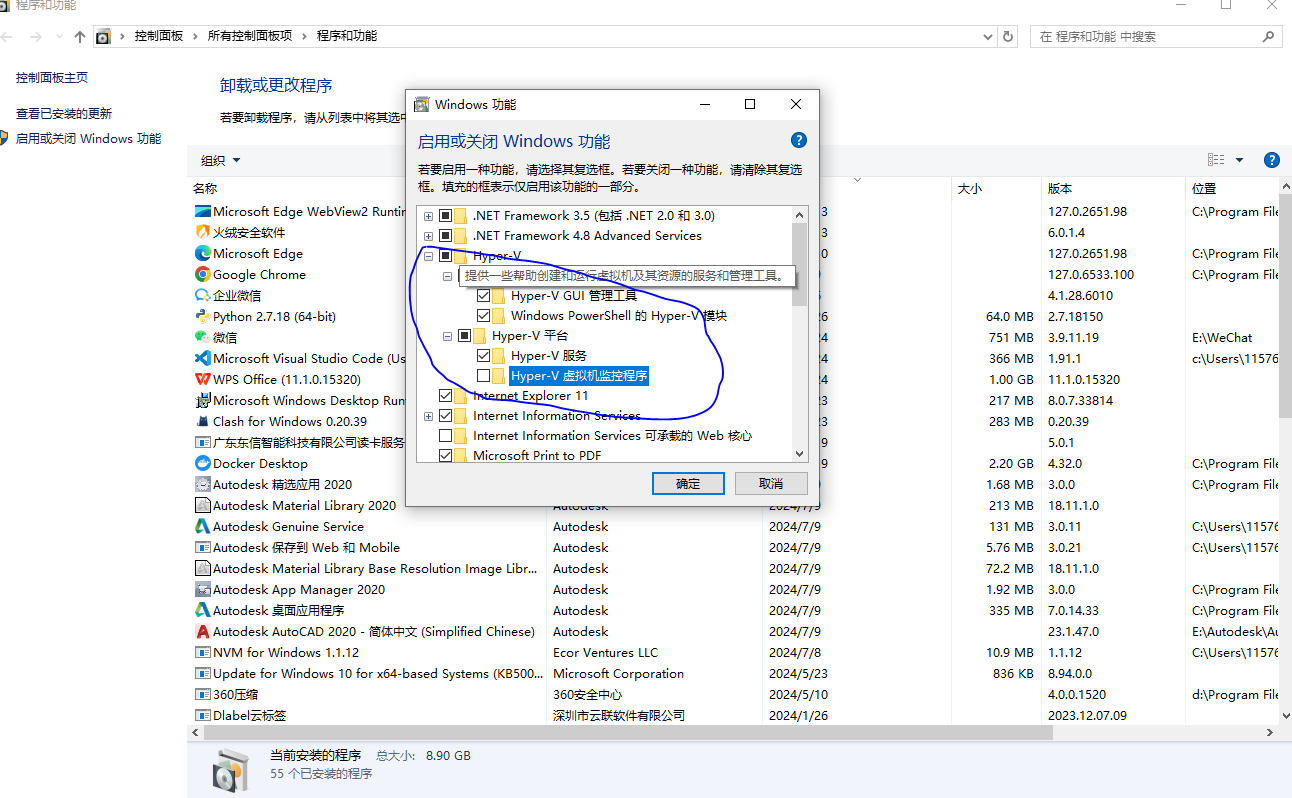Click the refresh icon beside the address bar
Screen dimensions: 1292x798
(1009, 35)
